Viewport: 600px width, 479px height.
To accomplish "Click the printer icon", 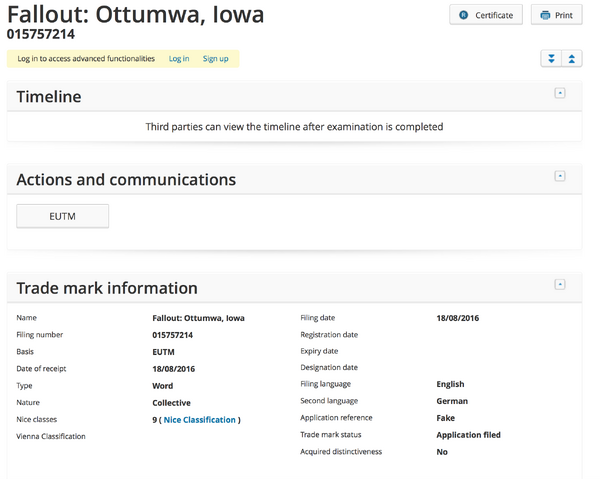I will point(545,15).
